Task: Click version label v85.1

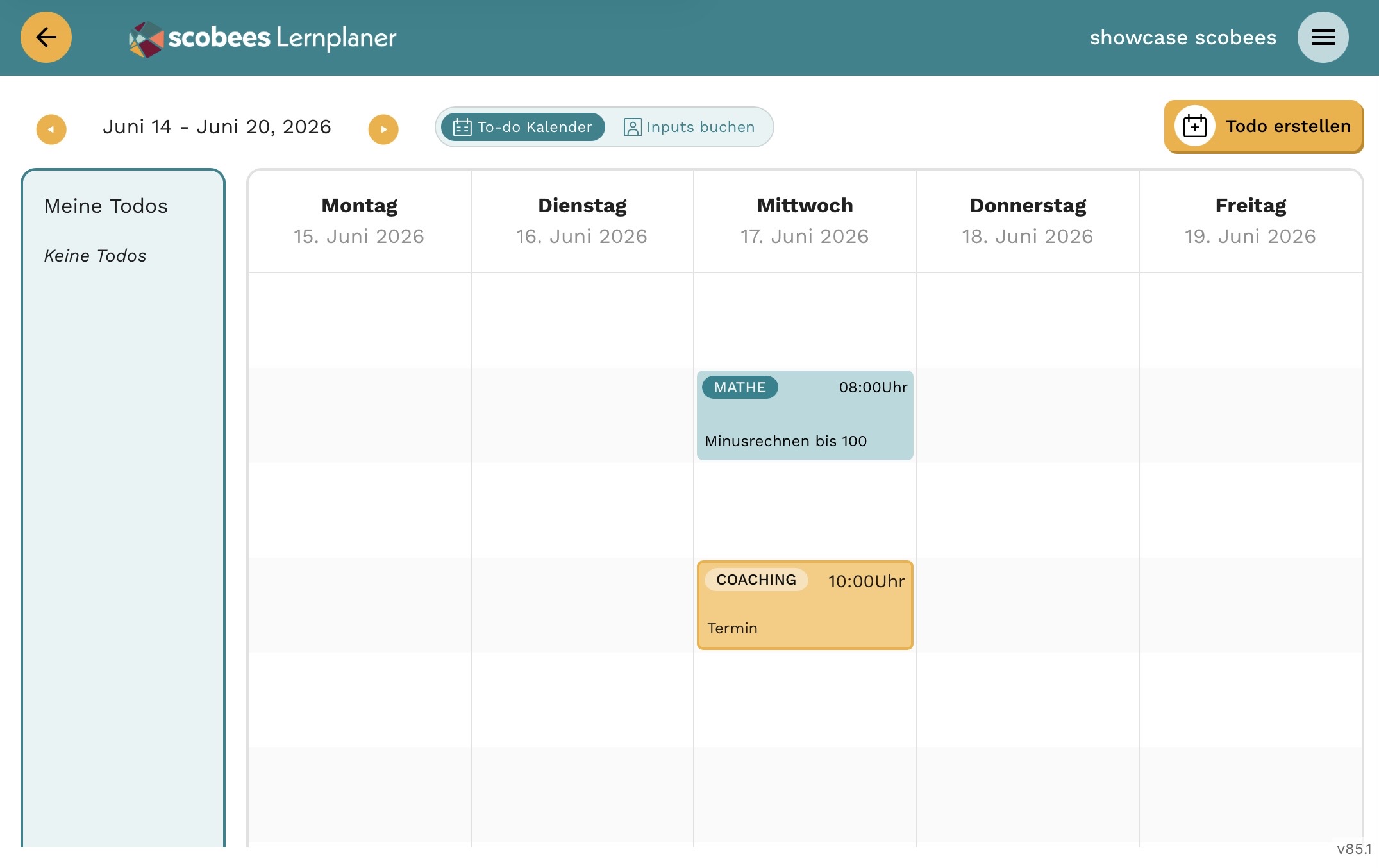Action: click(1354, 849)
